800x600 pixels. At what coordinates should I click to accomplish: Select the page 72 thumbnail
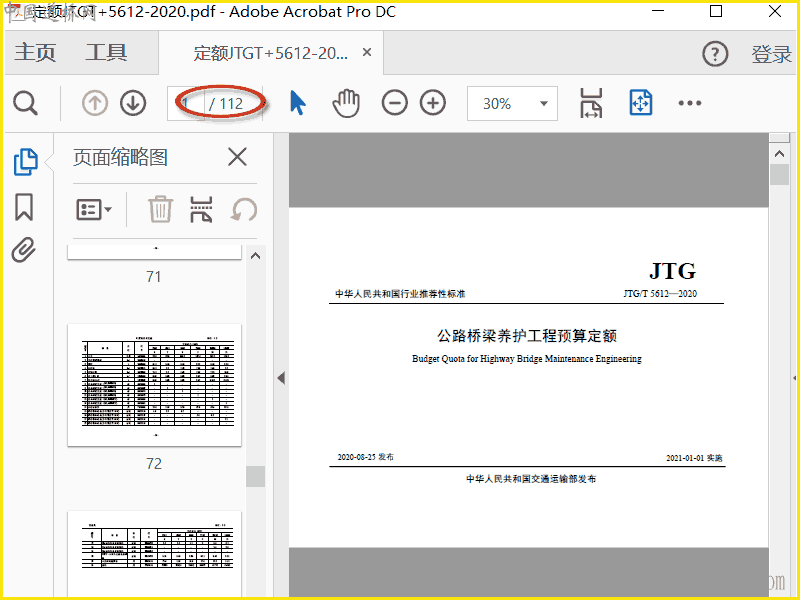tap(154, 385)
